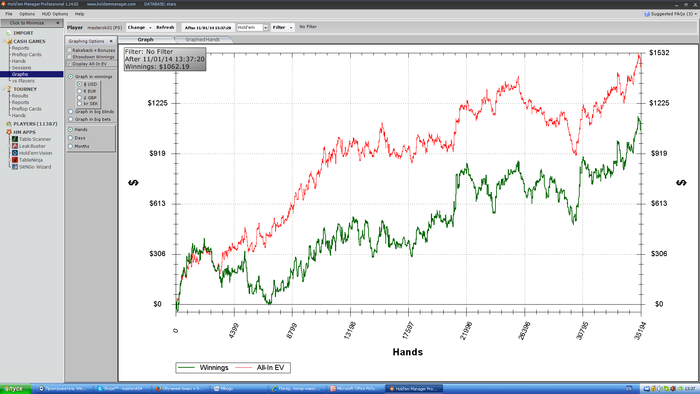700x394 pixels.
Task: Open Cash Games Sessions
Action: pos(21,68)
